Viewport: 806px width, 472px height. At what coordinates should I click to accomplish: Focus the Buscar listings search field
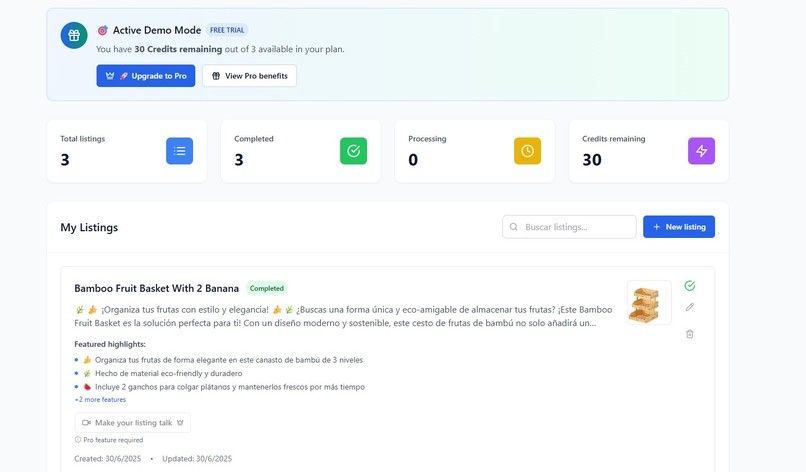[x=569, y=227]
